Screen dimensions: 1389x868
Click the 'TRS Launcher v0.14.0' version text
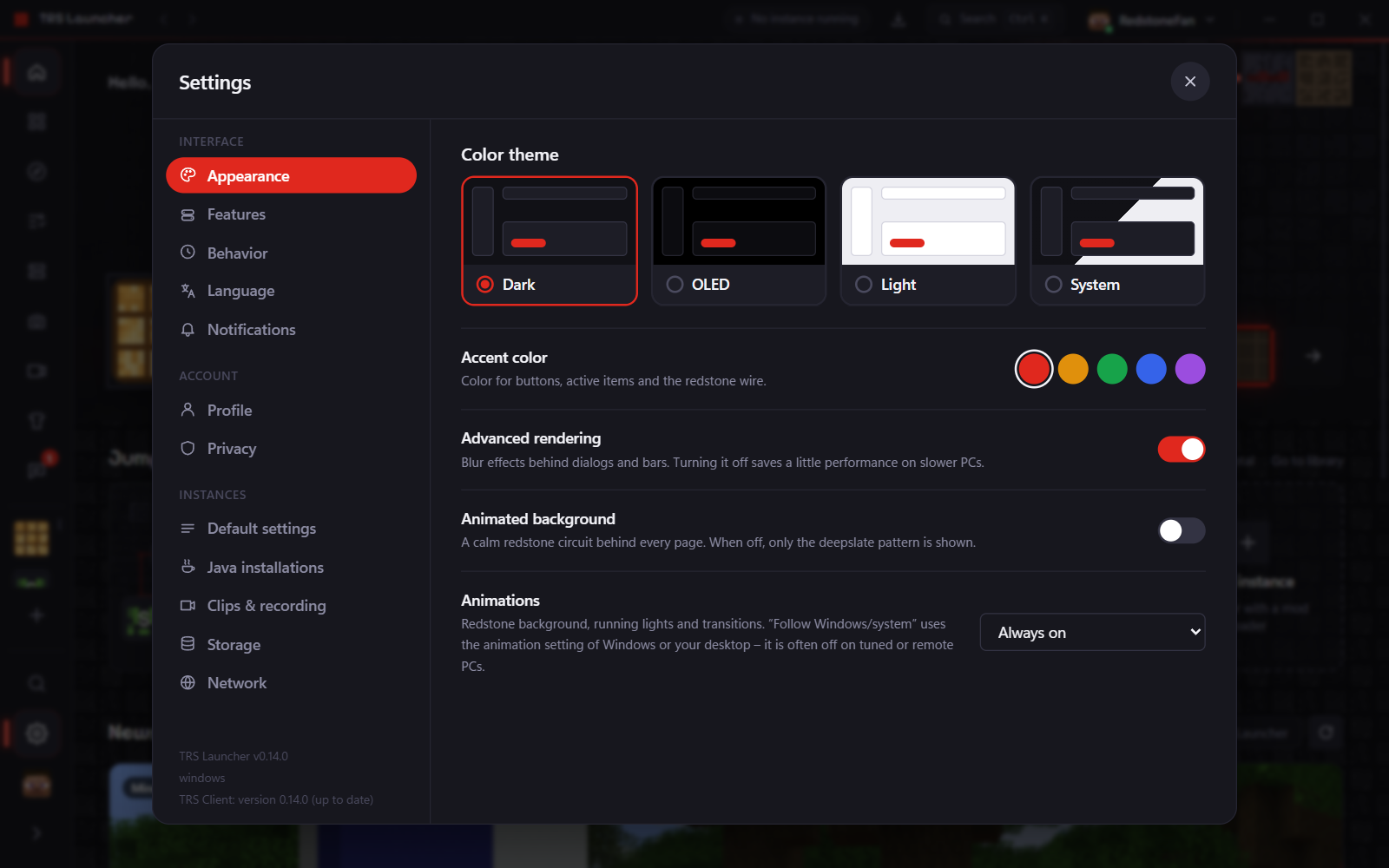tap(234, 756)
